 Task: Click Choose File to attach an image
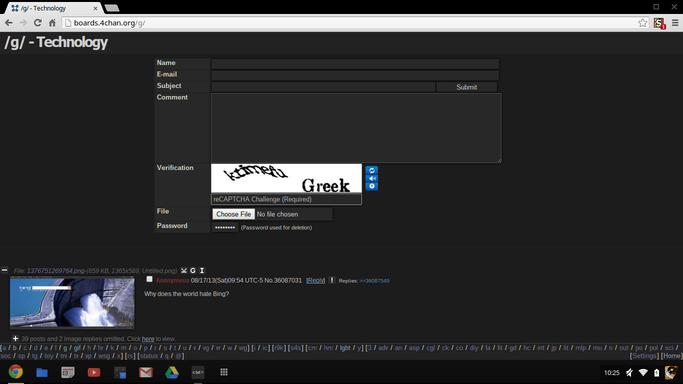pyautogui.click(x=233, y=214)
